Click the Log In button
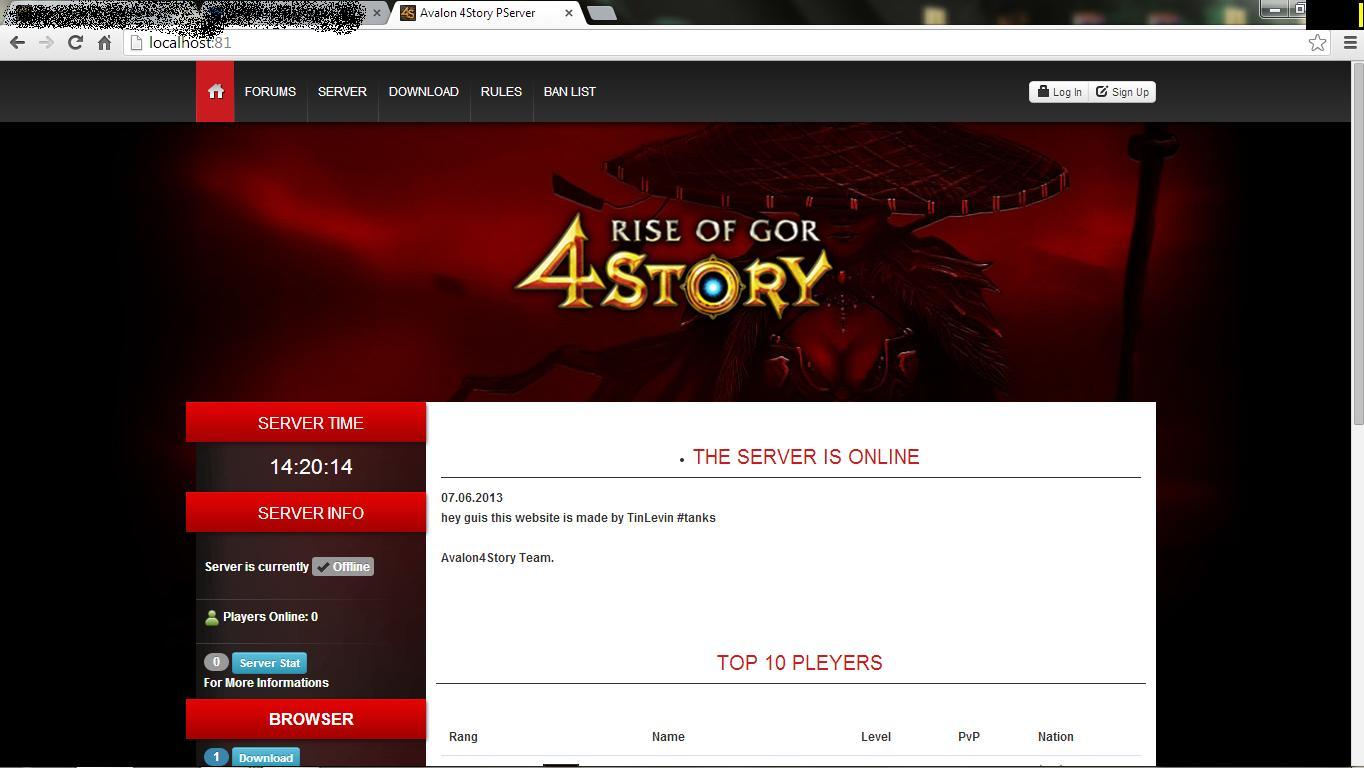 point(1059,92)
